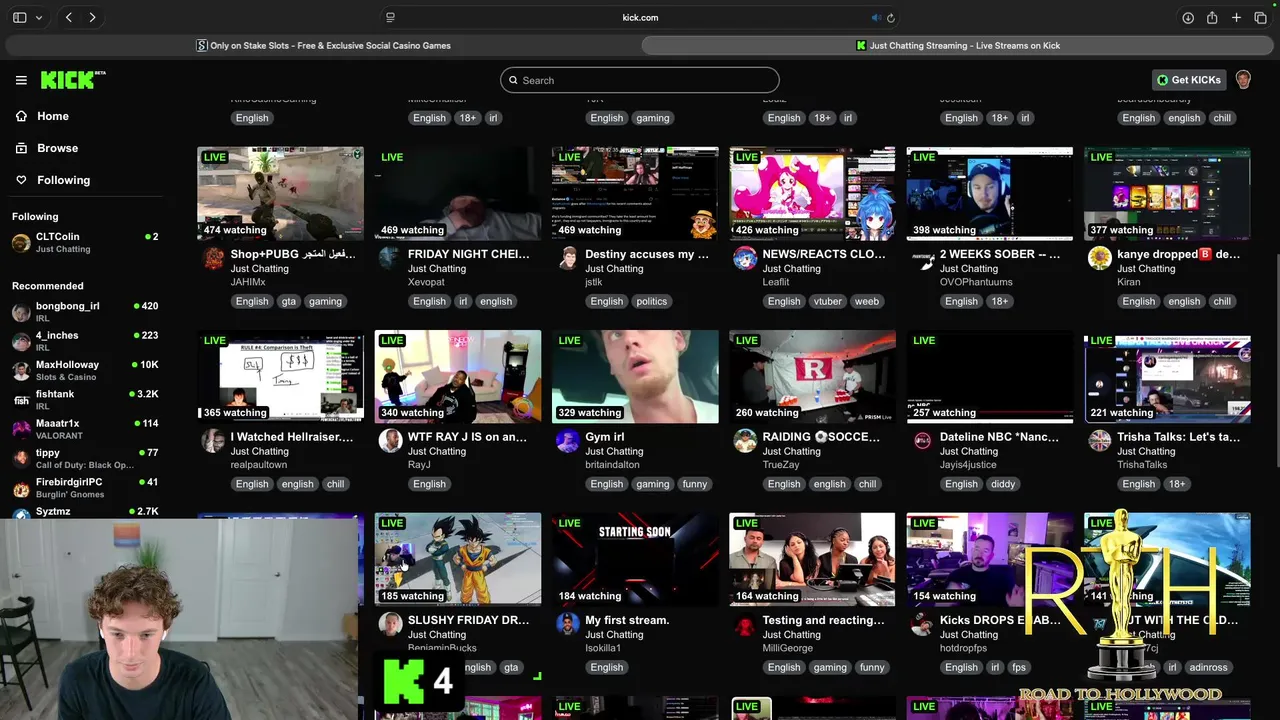Mute tab audio speaker icon in address bar
This screenshot has width=1280, height=720.
[876, 17]
